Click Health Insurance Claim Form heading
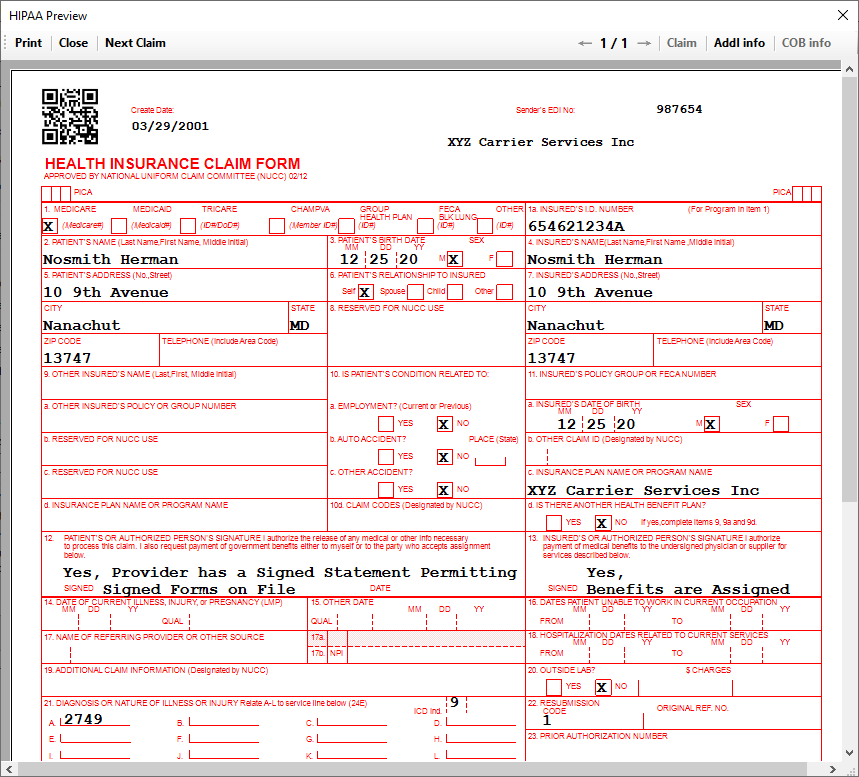This screenshot has width=859, height=777. [173, 163]
